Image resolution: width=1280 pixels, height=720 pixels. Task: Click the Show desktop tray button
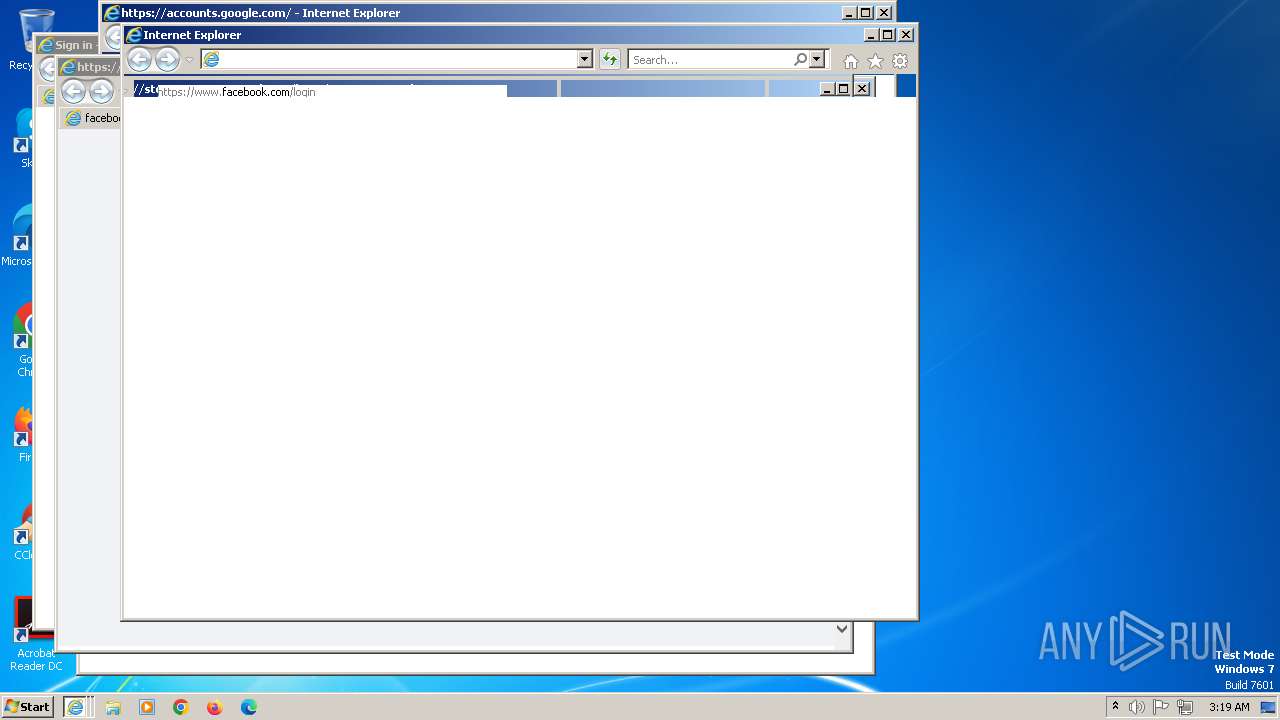click(x=1268, y=707)
